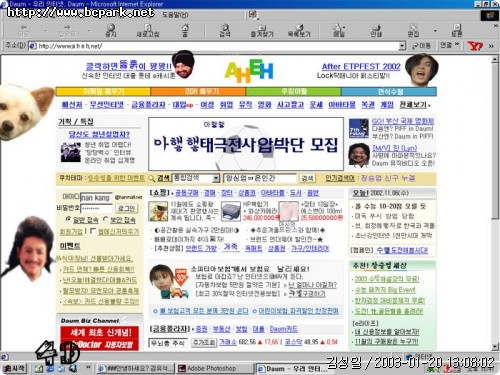Click the 인쇄 print toolbar button
The image size is (500, 375).
click(x=376, y=30)
